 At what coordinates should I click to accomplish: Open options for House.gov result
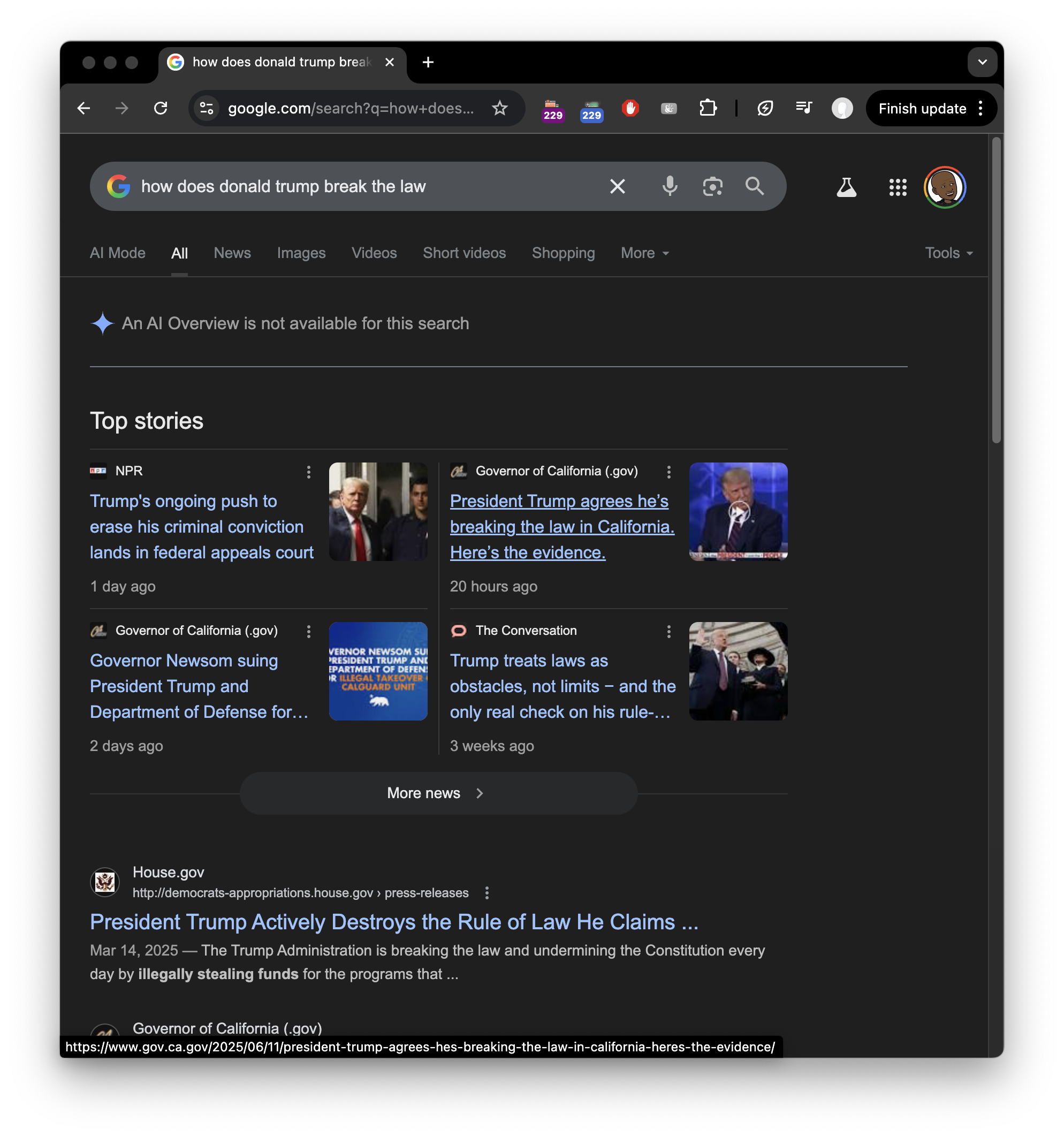487,893
